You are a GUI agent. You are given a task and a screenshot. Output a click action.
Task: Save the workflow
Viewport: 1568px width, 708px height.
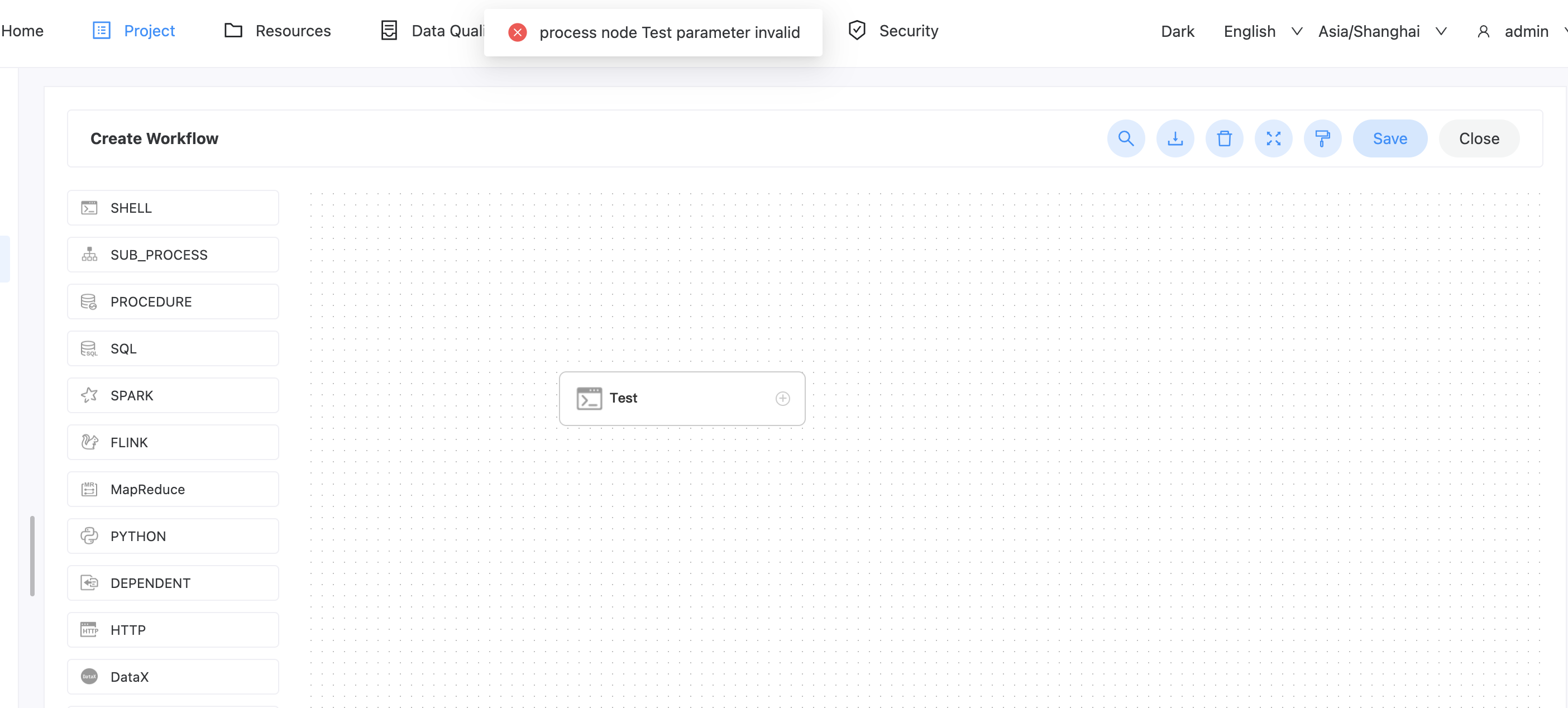(1390, 138)
